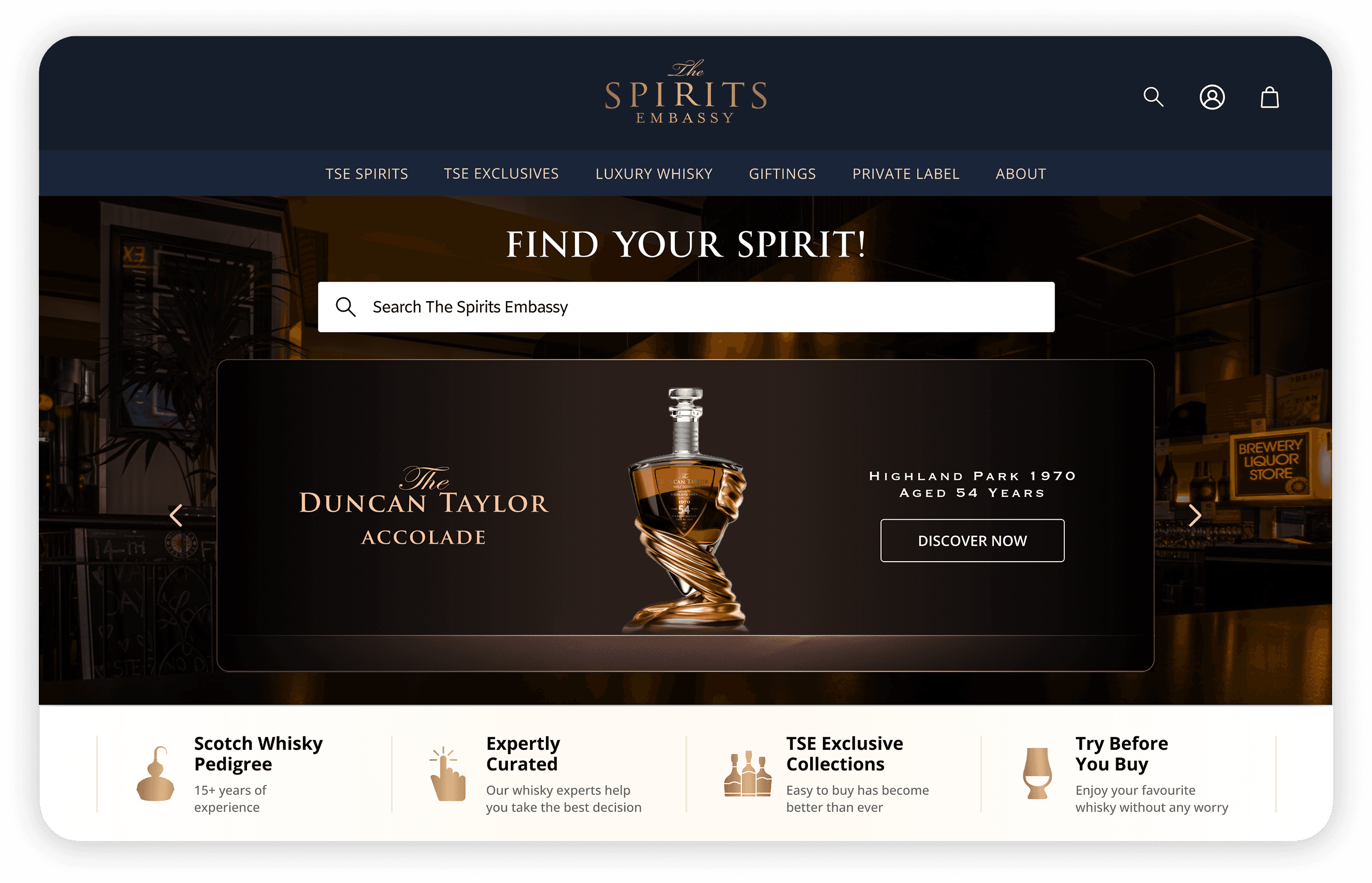Click the pot still Scotch Whisky Pedigree icon
The width and height of the screenshot is (1372, 883).
(155, 774)
